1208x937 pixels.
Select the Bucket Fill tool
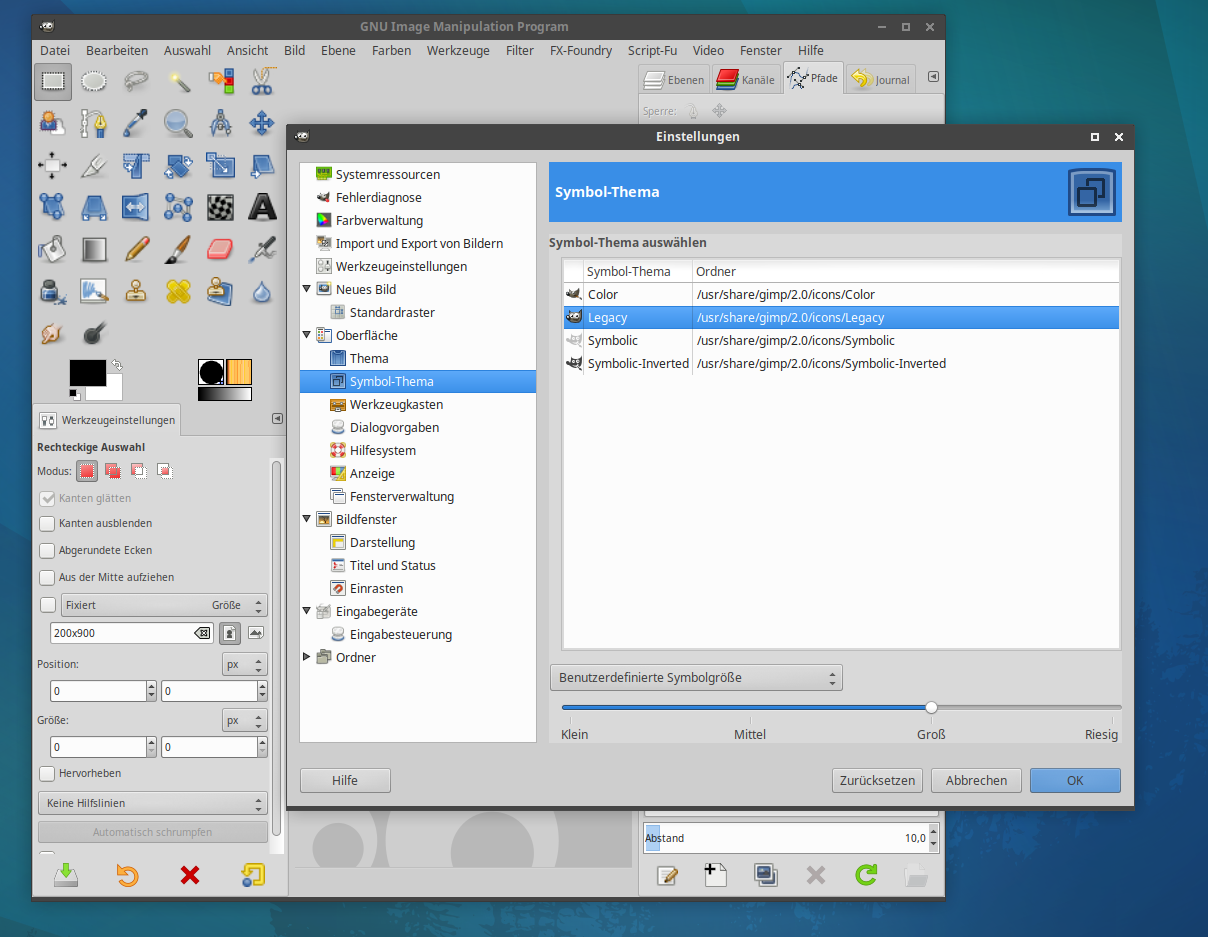tap(52, 249)
